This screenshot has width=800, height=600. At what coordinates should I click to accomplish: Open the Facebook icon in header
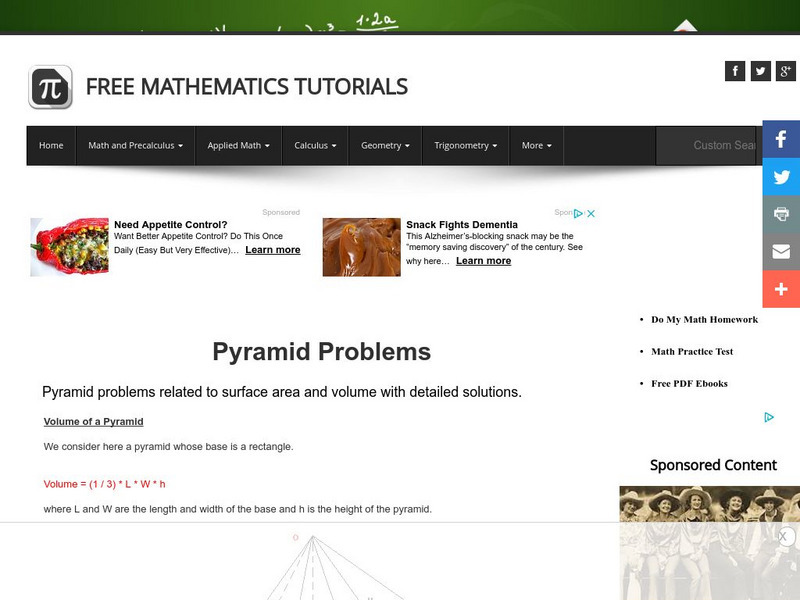[735, 71]
